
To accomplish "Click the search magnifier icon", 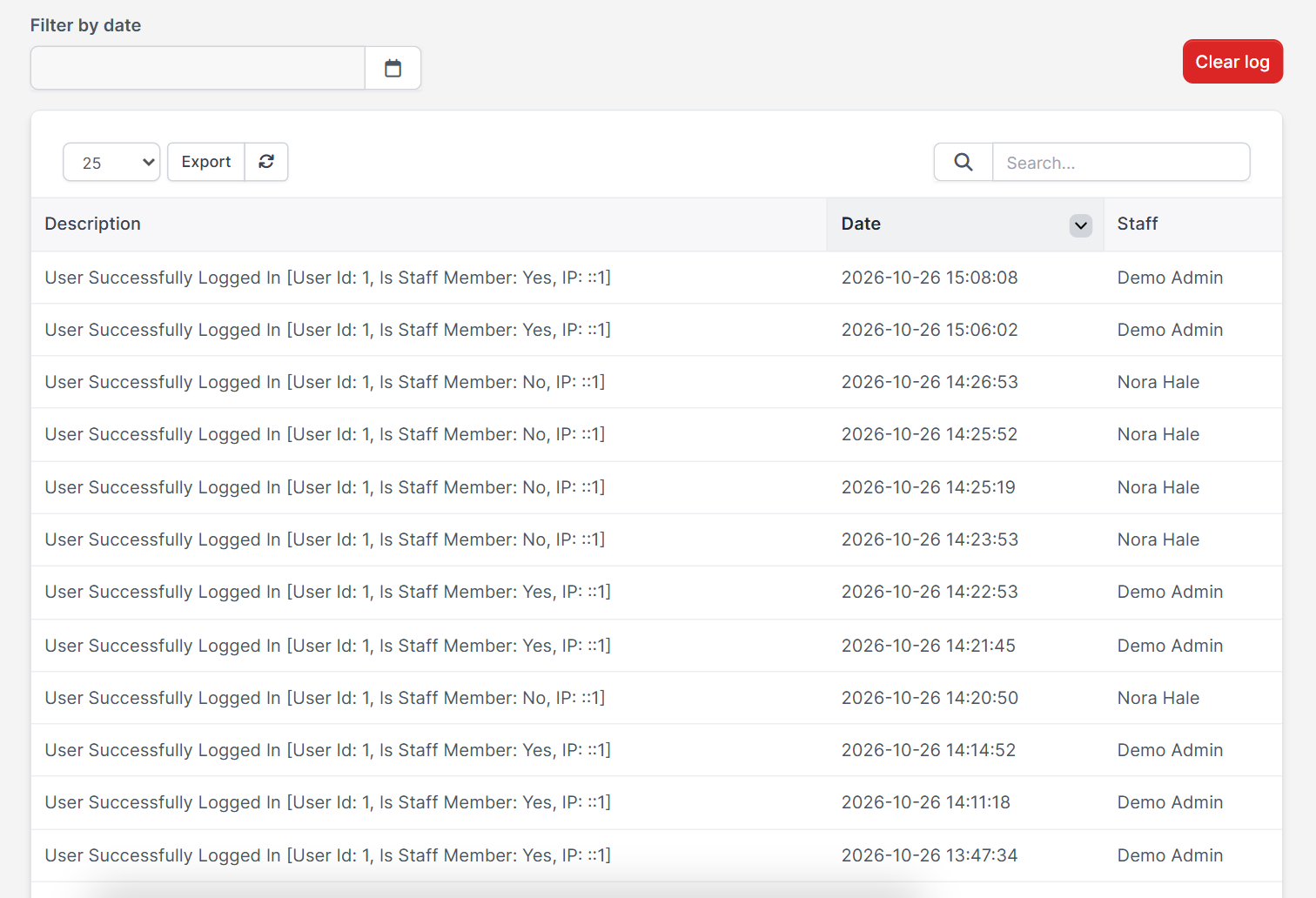I will 963,162.
